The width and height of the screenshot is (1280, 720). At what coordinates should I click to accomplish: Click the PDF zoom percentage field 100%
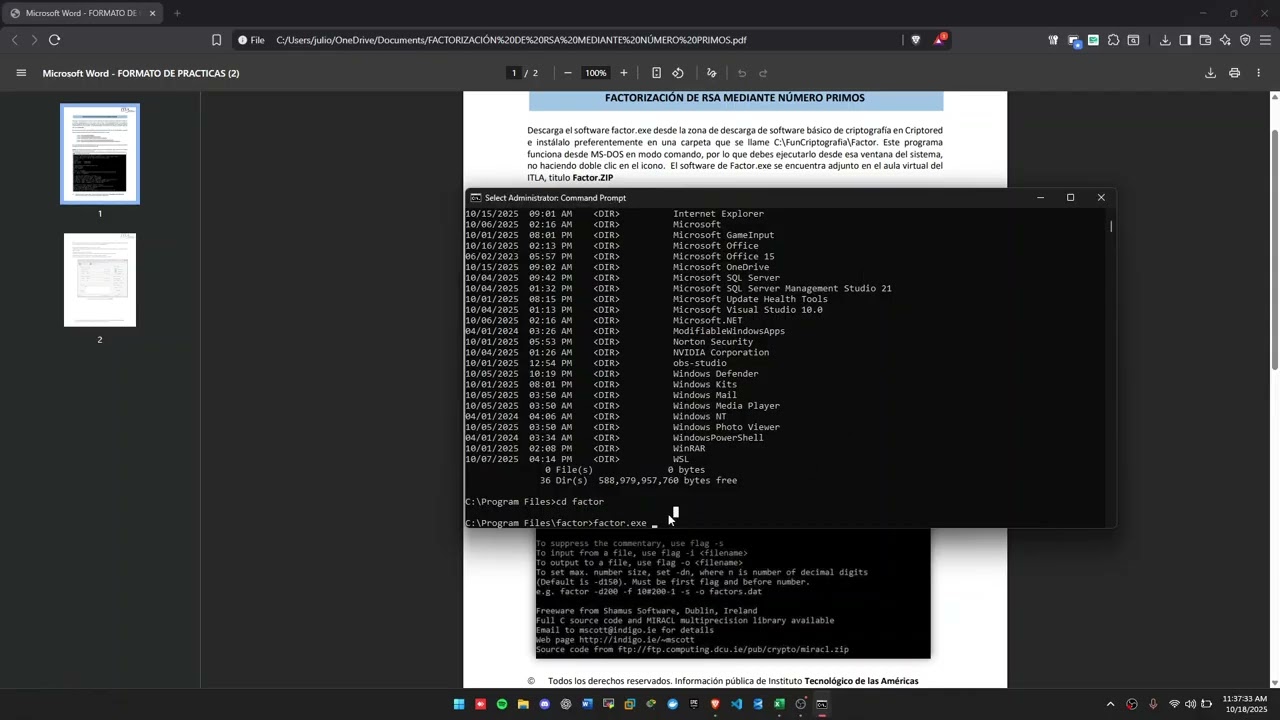596,73
